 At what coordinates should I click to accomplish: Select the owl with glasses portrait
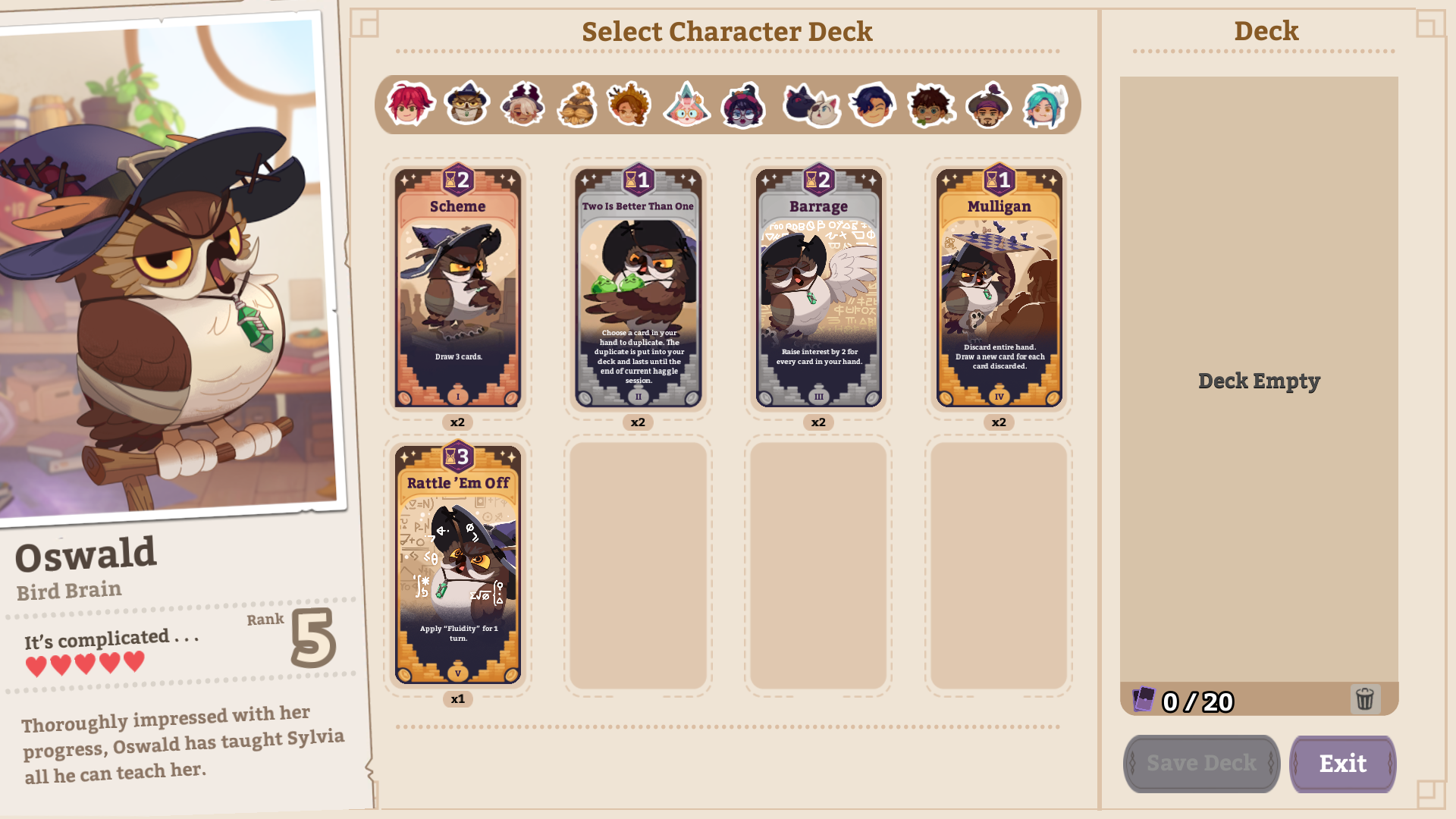466,104
